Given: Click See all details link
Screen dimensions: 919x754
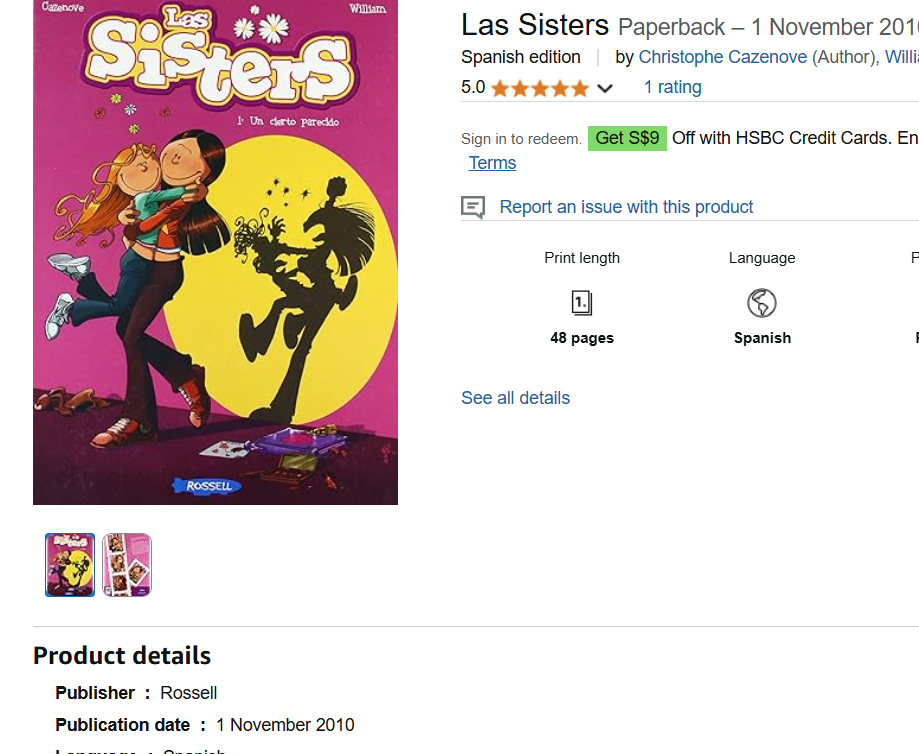Looking at the screenshot, I should click(515, 398).
